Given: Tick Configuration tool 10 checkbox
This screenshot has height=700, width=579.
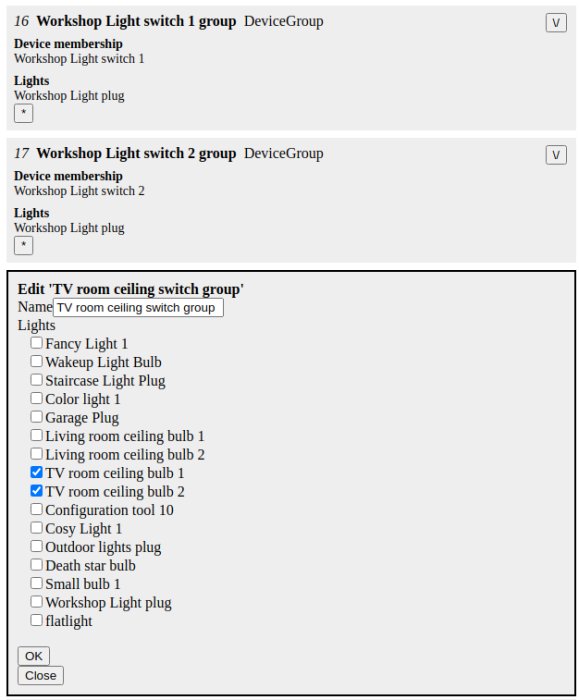Looking at the screenshot, I should pyautogui.click(x=36, y=509).
